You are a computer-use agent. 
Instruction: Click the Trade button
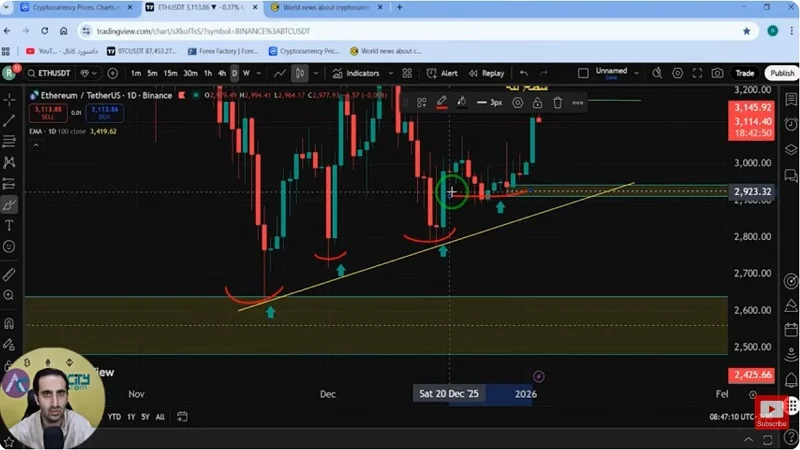point(745,73)
